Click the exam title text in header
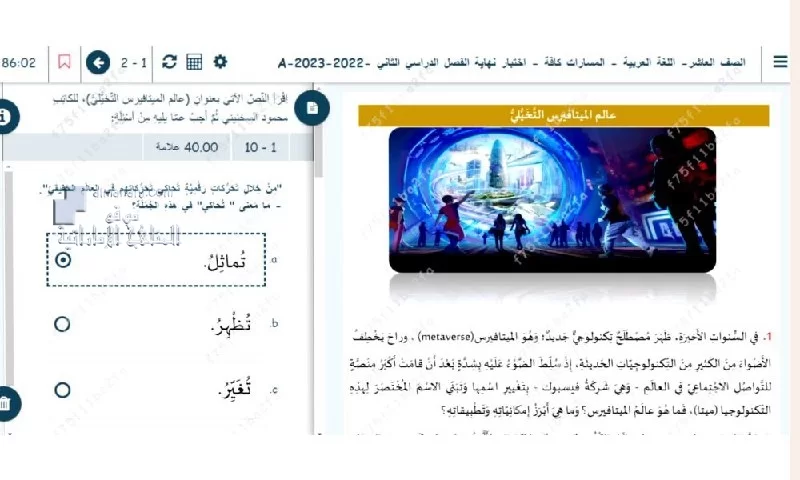The height and width of the screenshot is (480, 800). (512, 63)
